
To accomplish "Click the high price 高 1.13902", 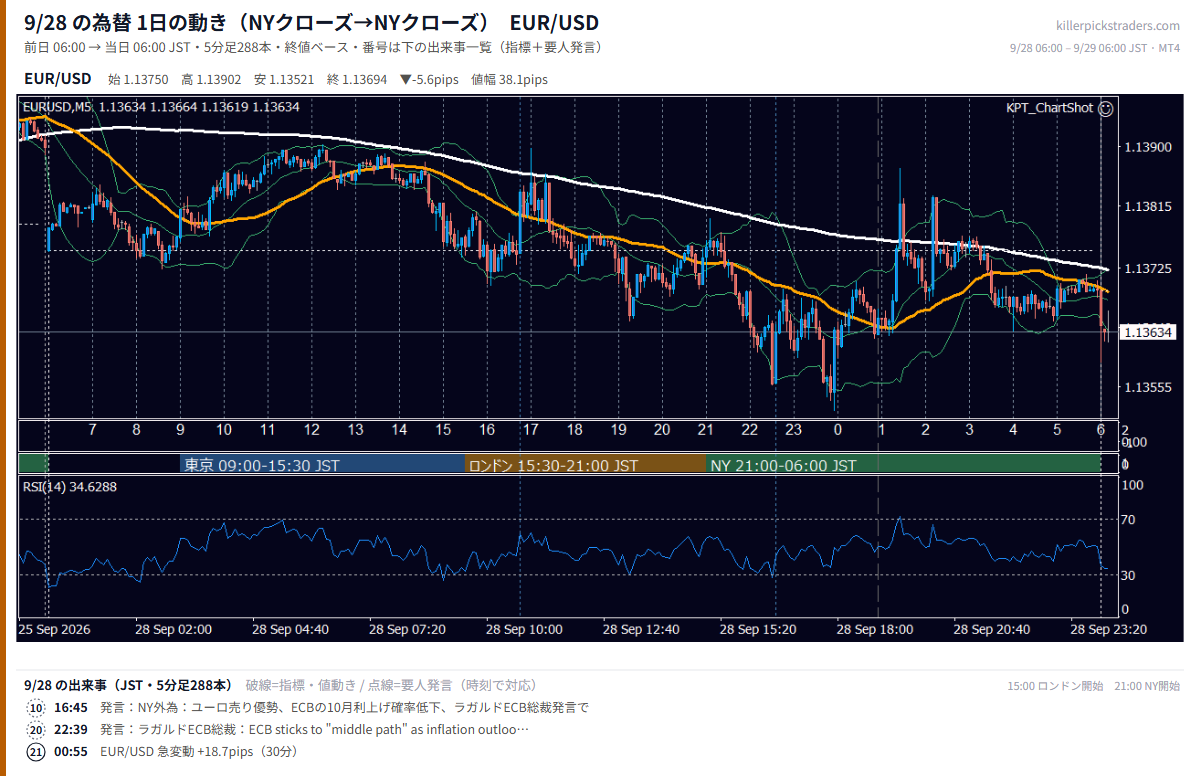I will 212,80.
